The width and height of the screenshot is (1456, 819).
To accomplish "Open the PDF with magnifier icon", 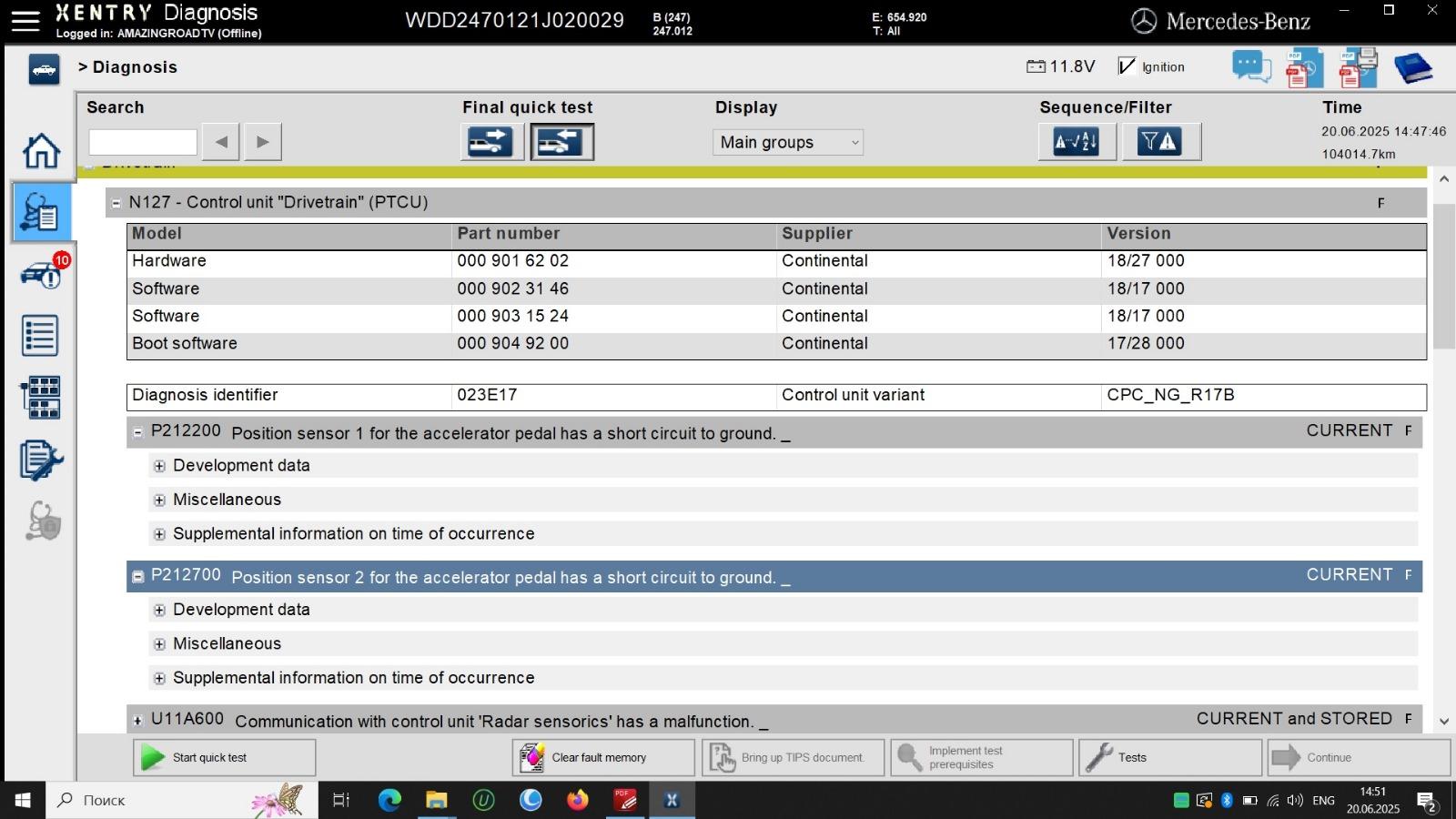I will tap(1304, 68).
